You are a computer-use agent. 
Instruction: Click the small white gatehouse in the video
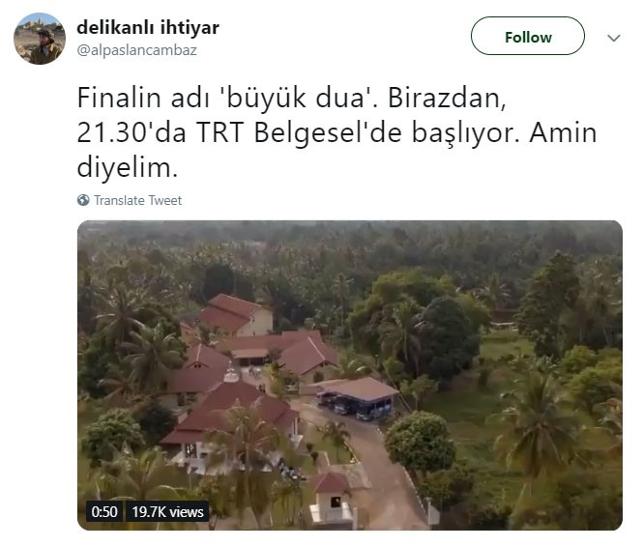click(x=333, y=498)
